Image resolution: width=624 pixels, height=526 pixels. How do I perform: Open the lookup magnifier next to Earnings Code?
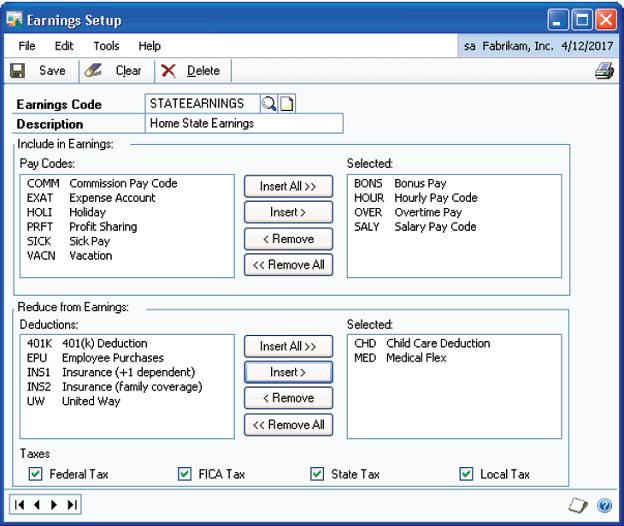click(269, 103)
